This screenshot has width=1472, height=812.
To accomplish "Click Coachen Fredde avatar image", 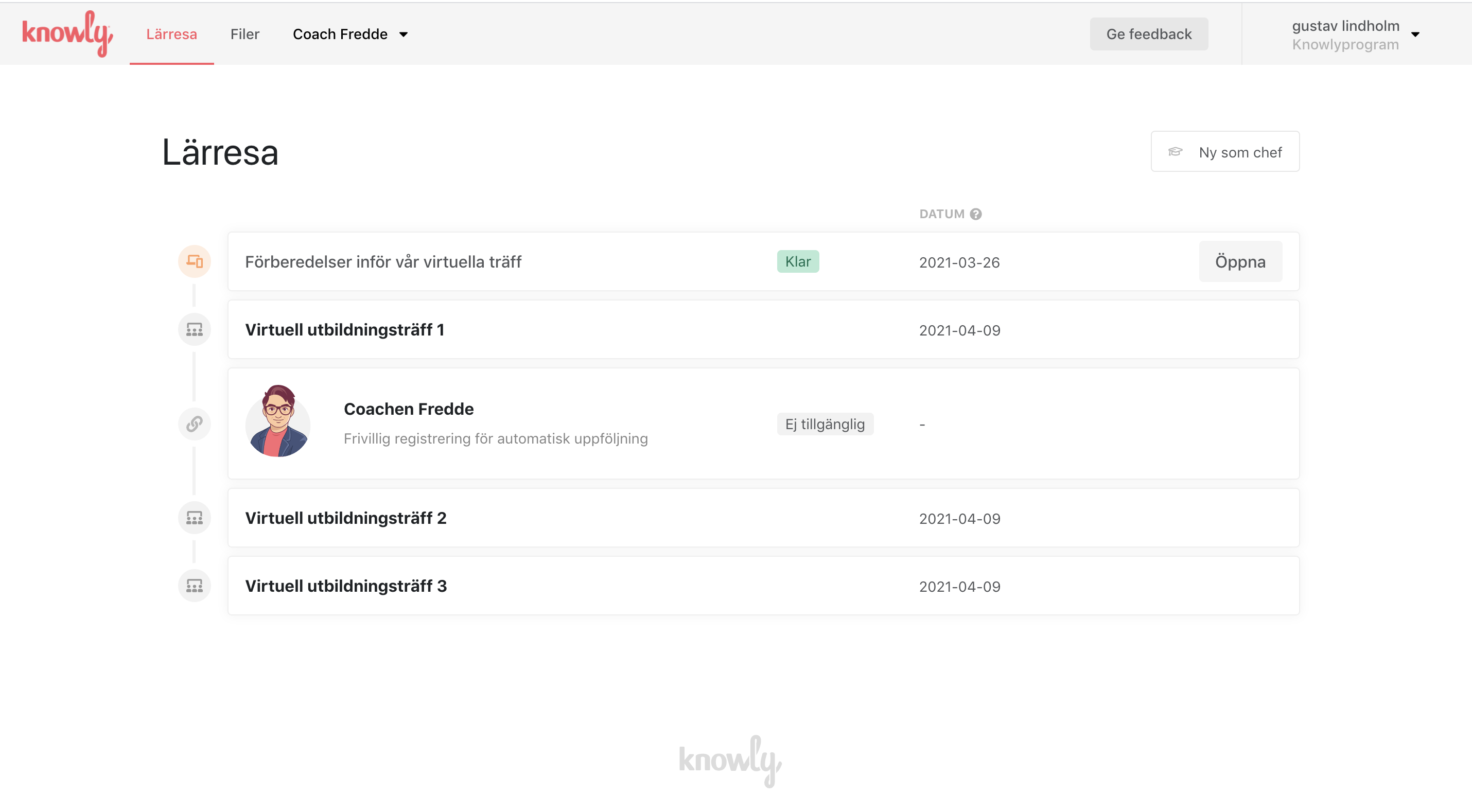I will (278, 421).
